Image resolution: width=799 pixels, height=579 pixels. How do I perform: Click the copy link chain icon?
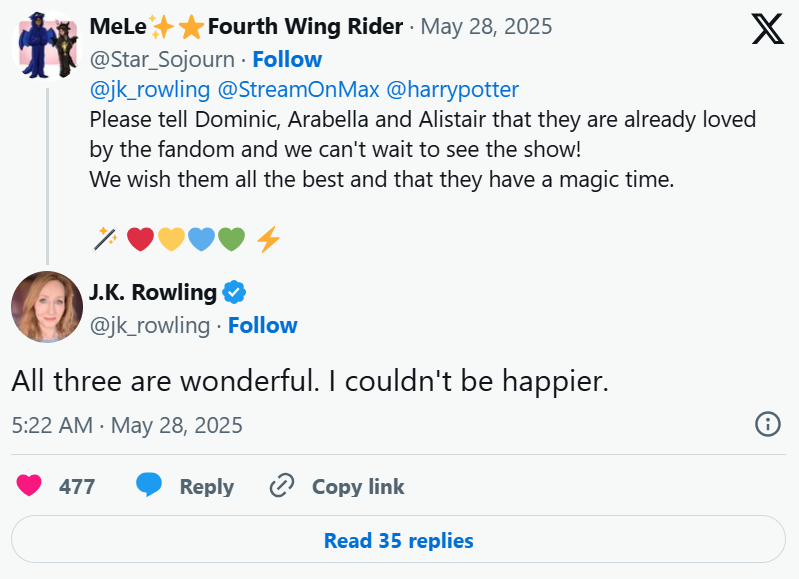(282, 486)
